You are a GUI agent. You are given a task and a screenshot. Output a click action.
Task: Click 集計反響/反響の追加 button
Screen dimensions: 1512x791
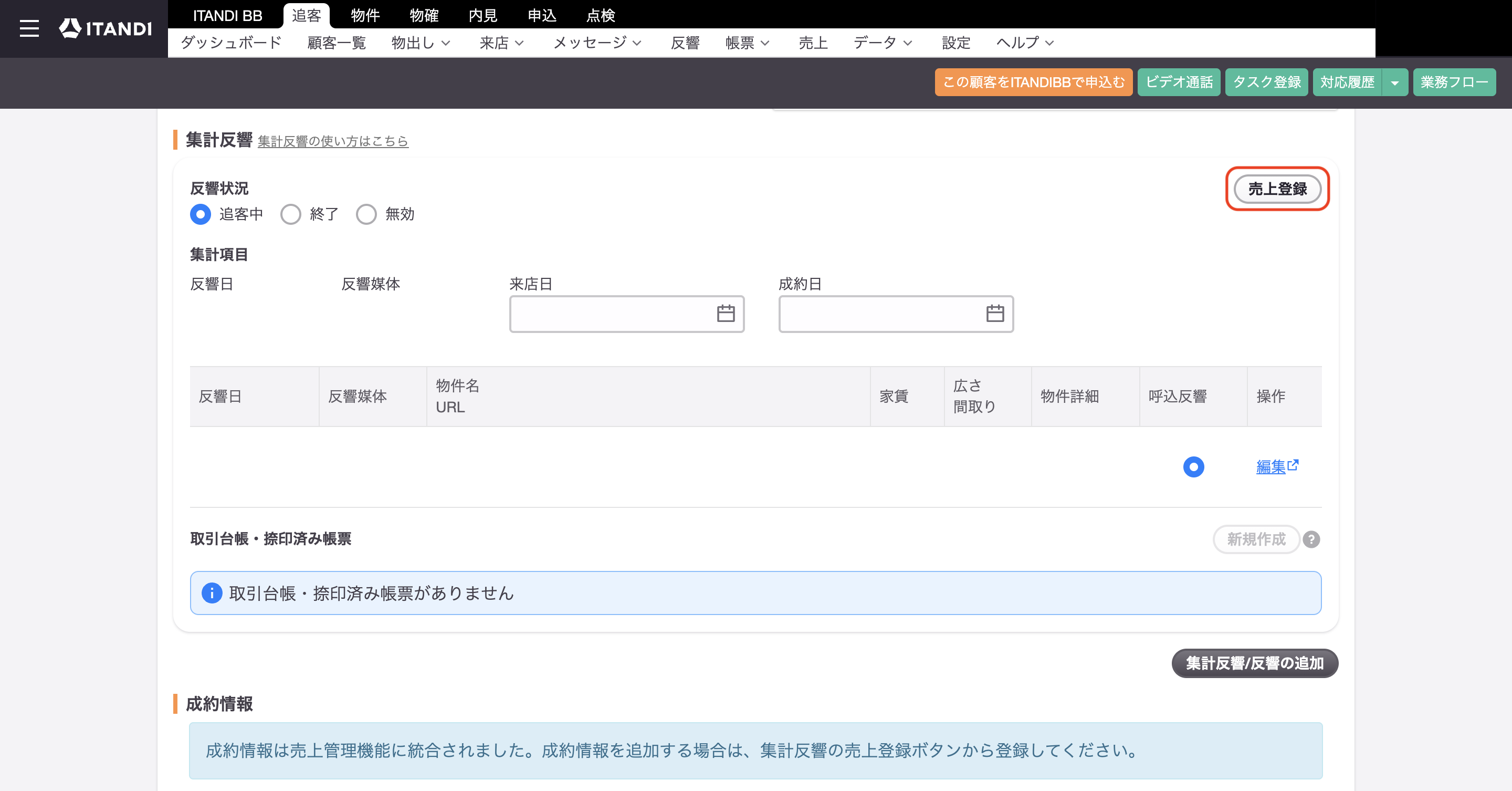[x=1255, y=663]
